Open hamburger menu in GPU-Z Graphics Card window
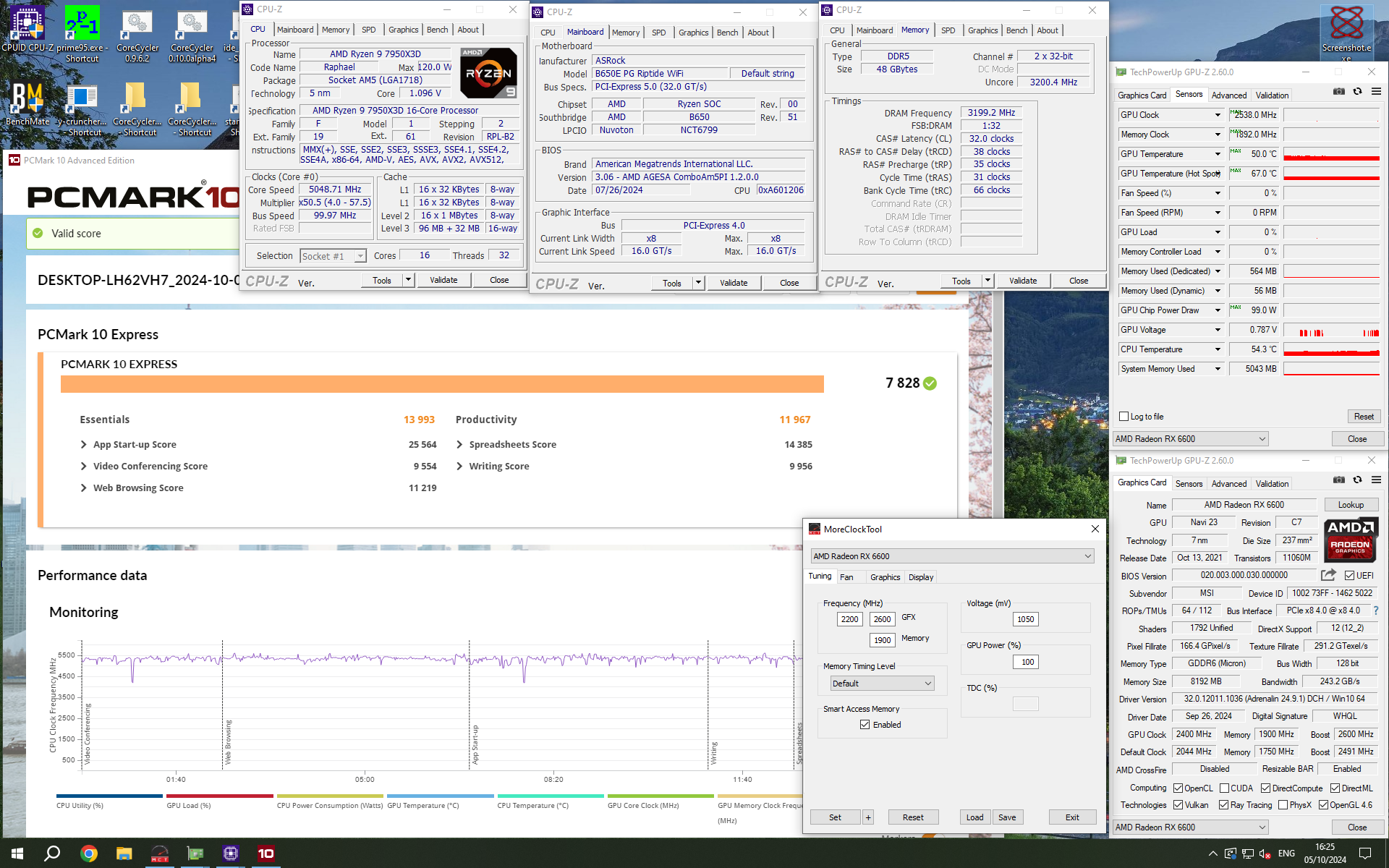This screenshot has width=1389, height=868. coord(1376,480)
